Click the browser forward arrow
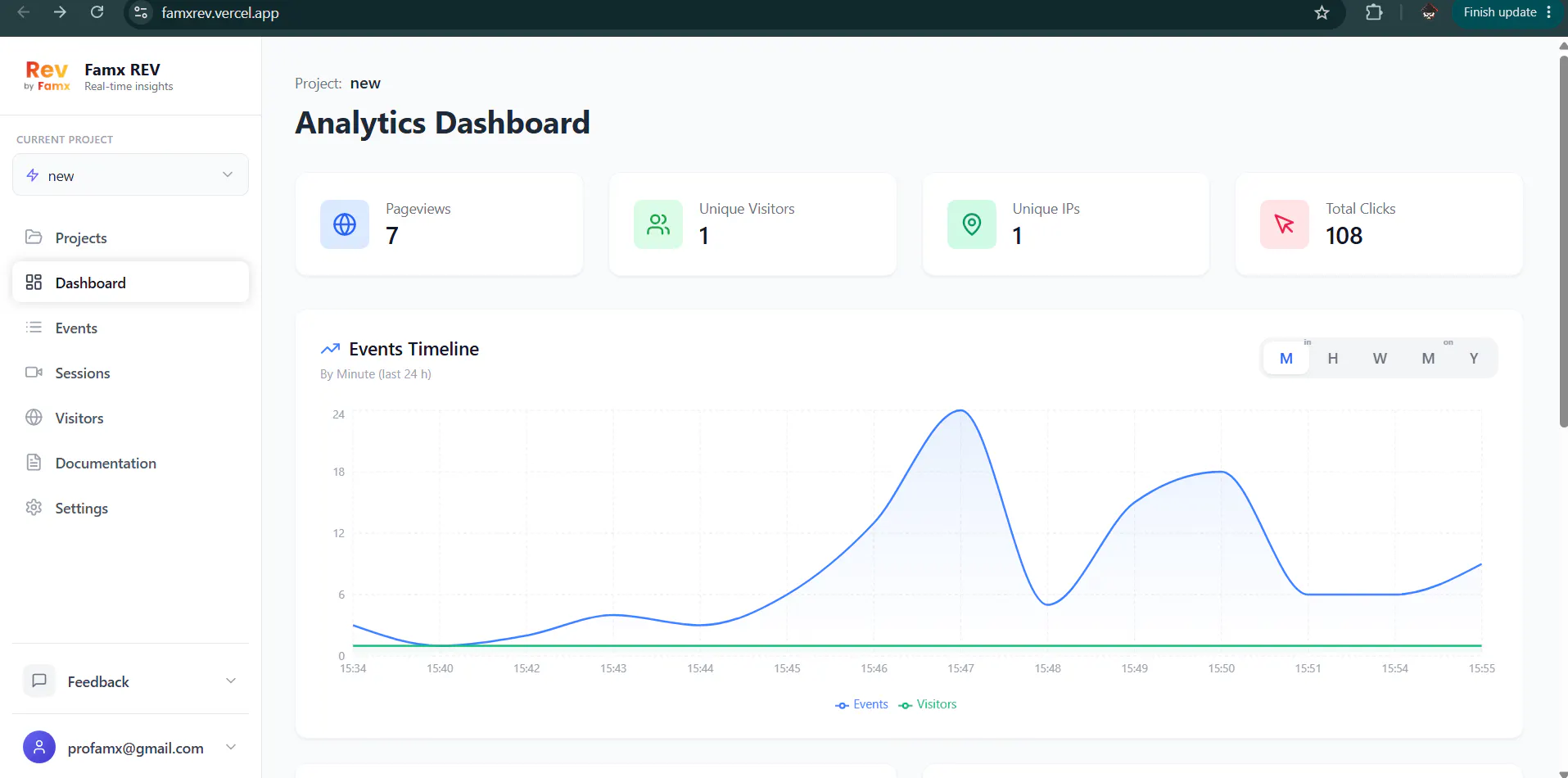 (x=60, y=12)
